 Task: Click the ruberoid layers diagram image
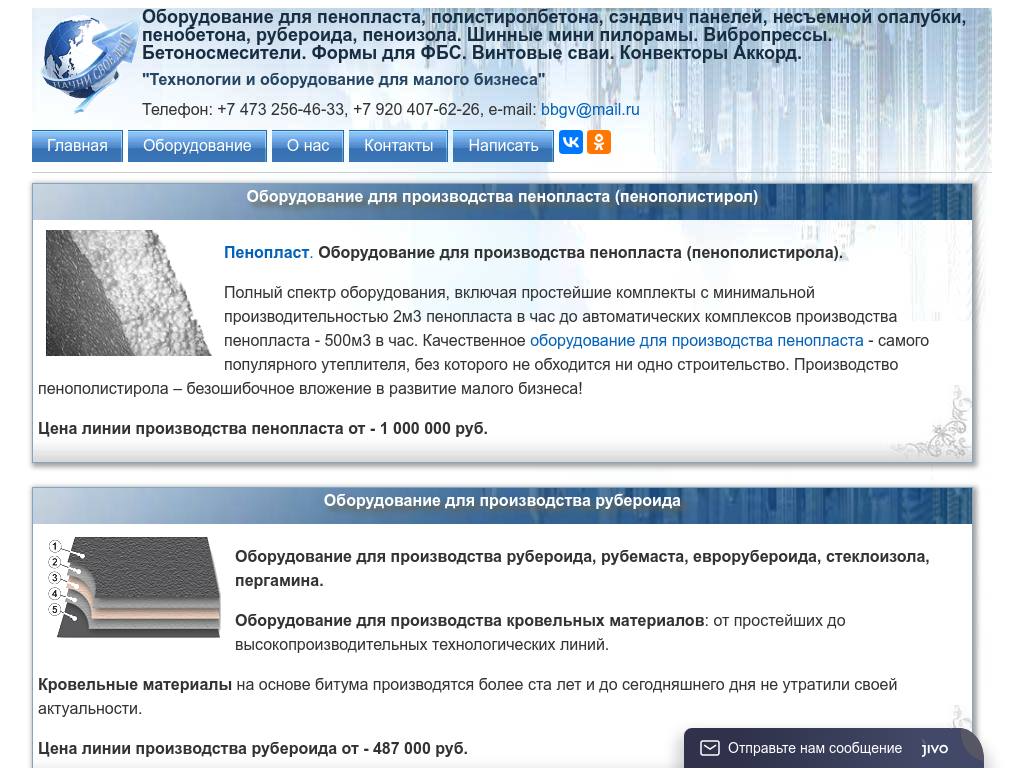[x=133, y=588]
